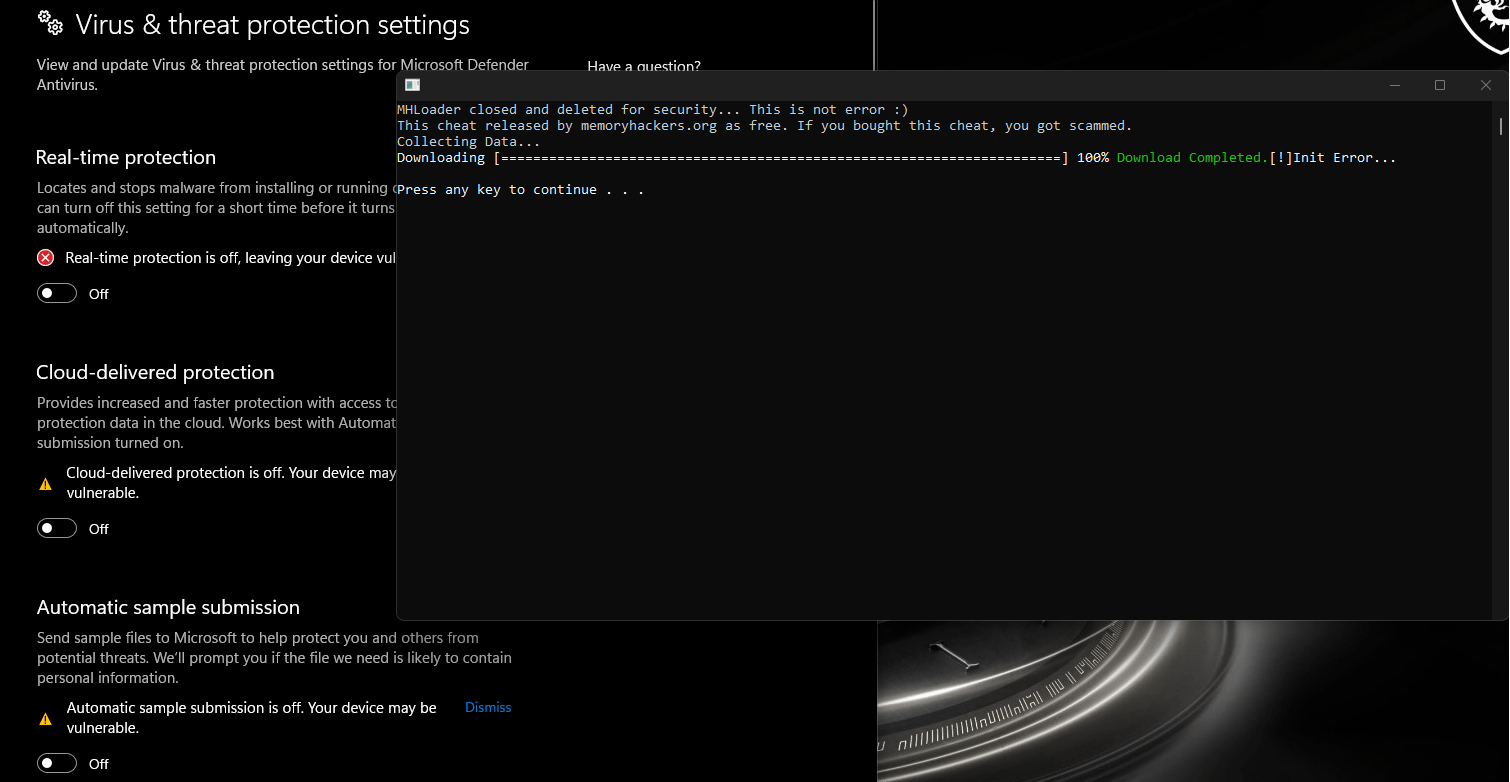This screenshot has width=1510, height=782.
Task: Click the 'Press any key to continue' prompt
Action: pos(521,189)
